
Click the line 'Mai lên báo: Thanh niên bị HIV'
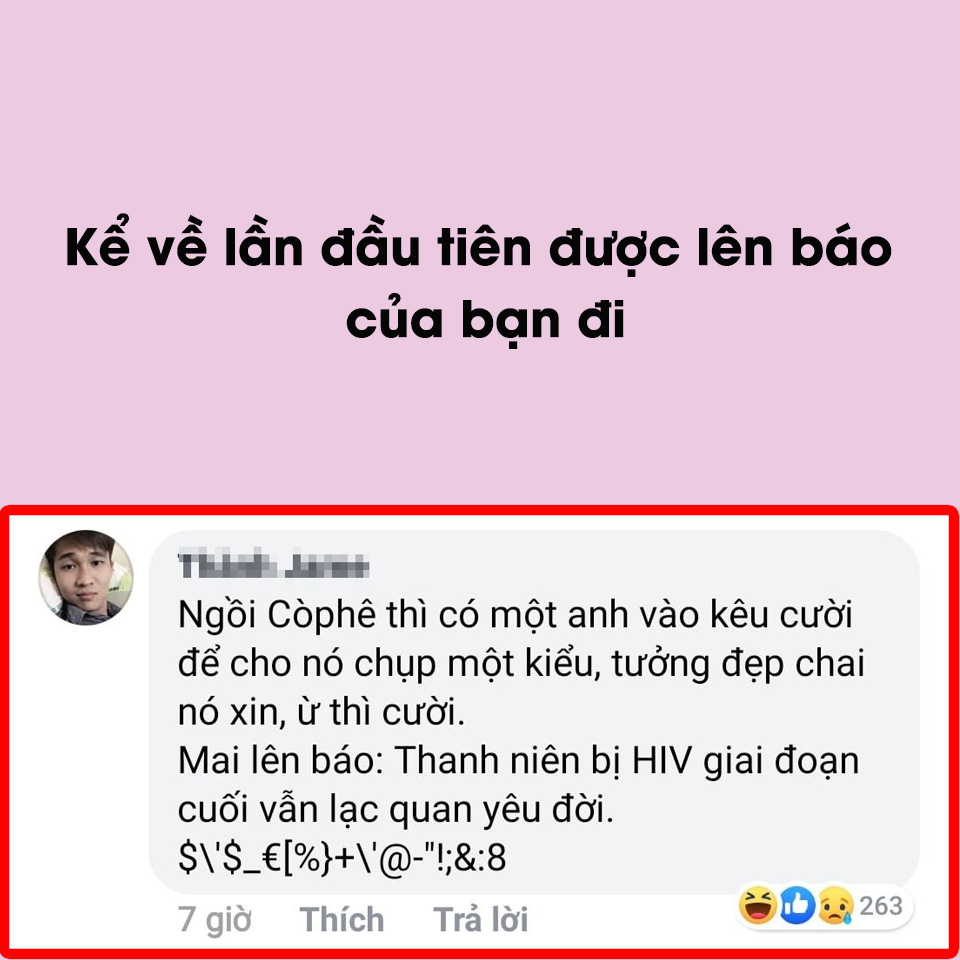519,761
